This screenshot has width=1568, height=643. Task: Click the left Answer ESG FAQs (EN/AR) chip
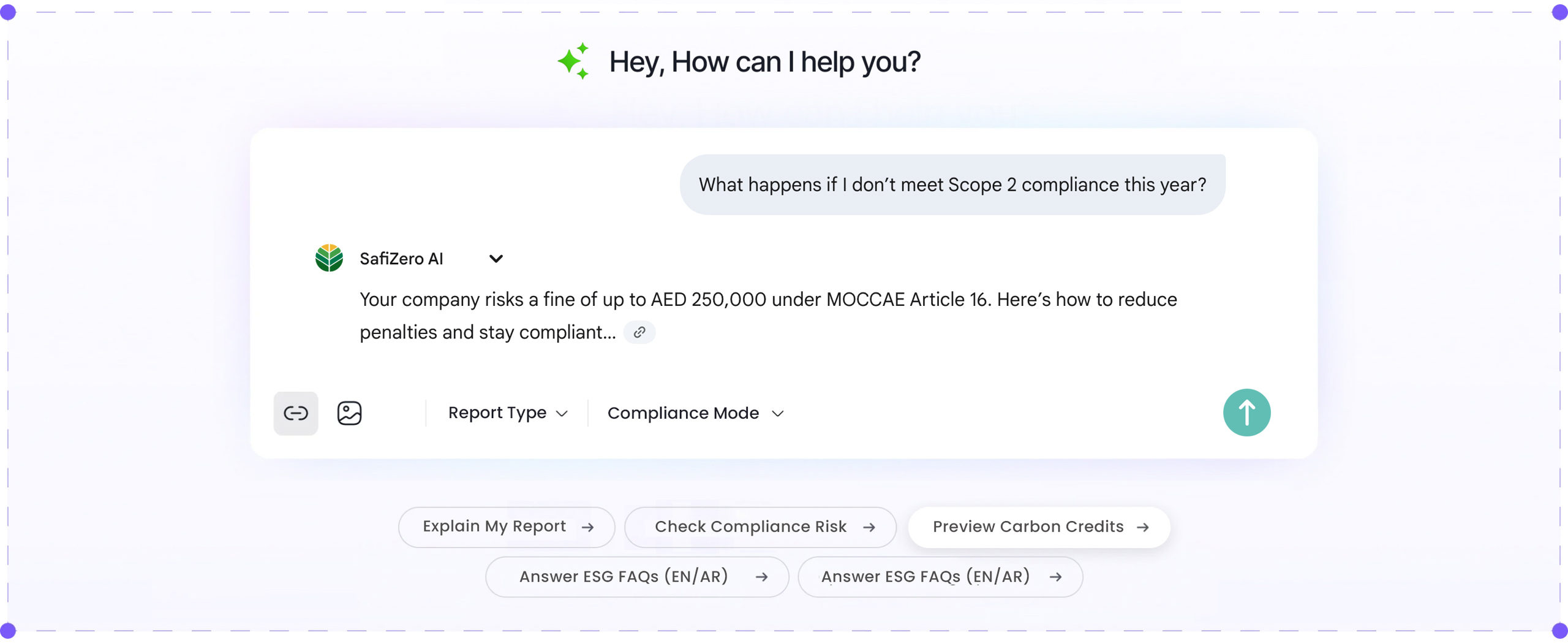[x=637, y=577]
